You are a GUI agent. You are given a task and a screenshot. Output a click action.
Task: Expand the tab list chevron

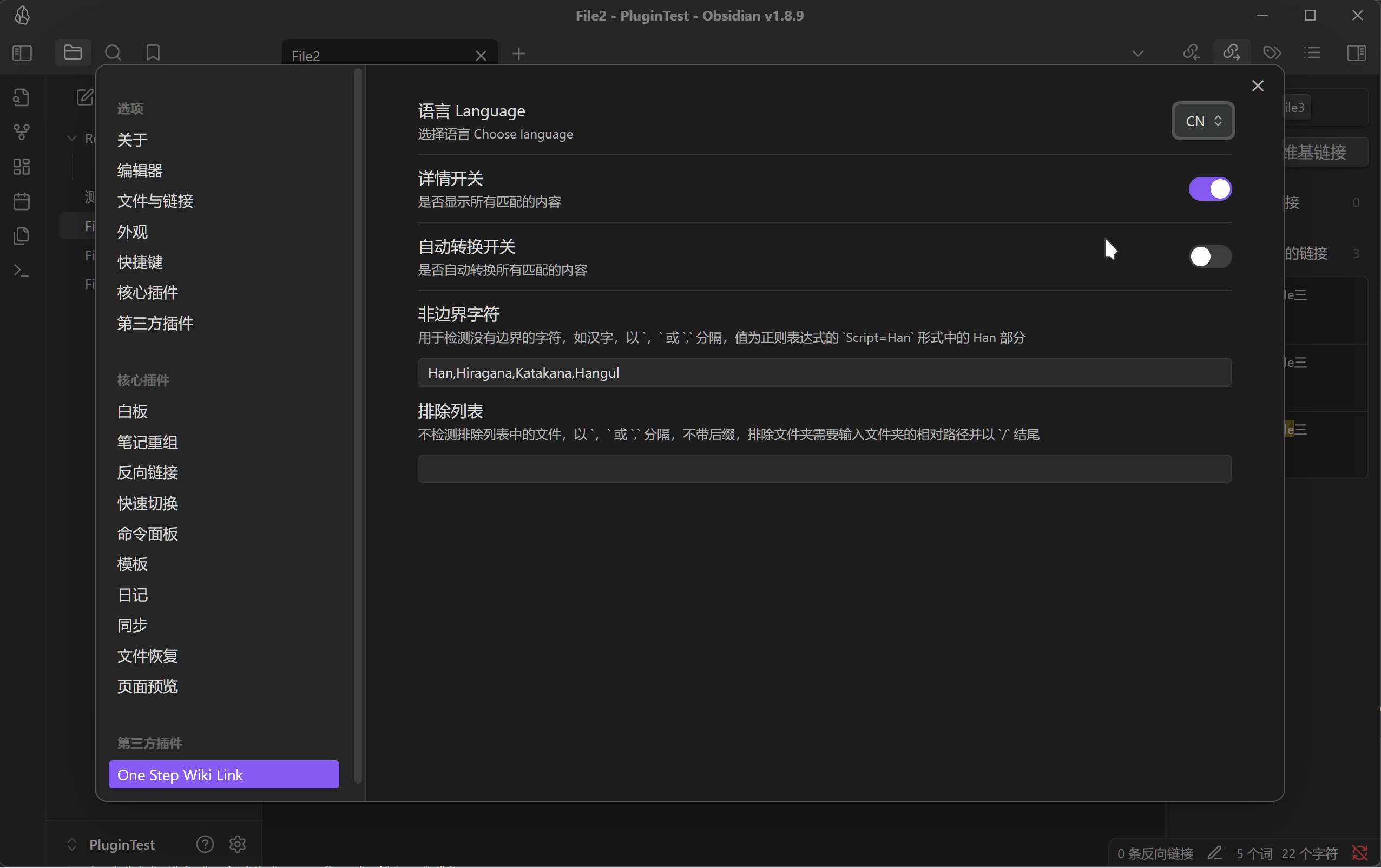[x=1137, y=54]
